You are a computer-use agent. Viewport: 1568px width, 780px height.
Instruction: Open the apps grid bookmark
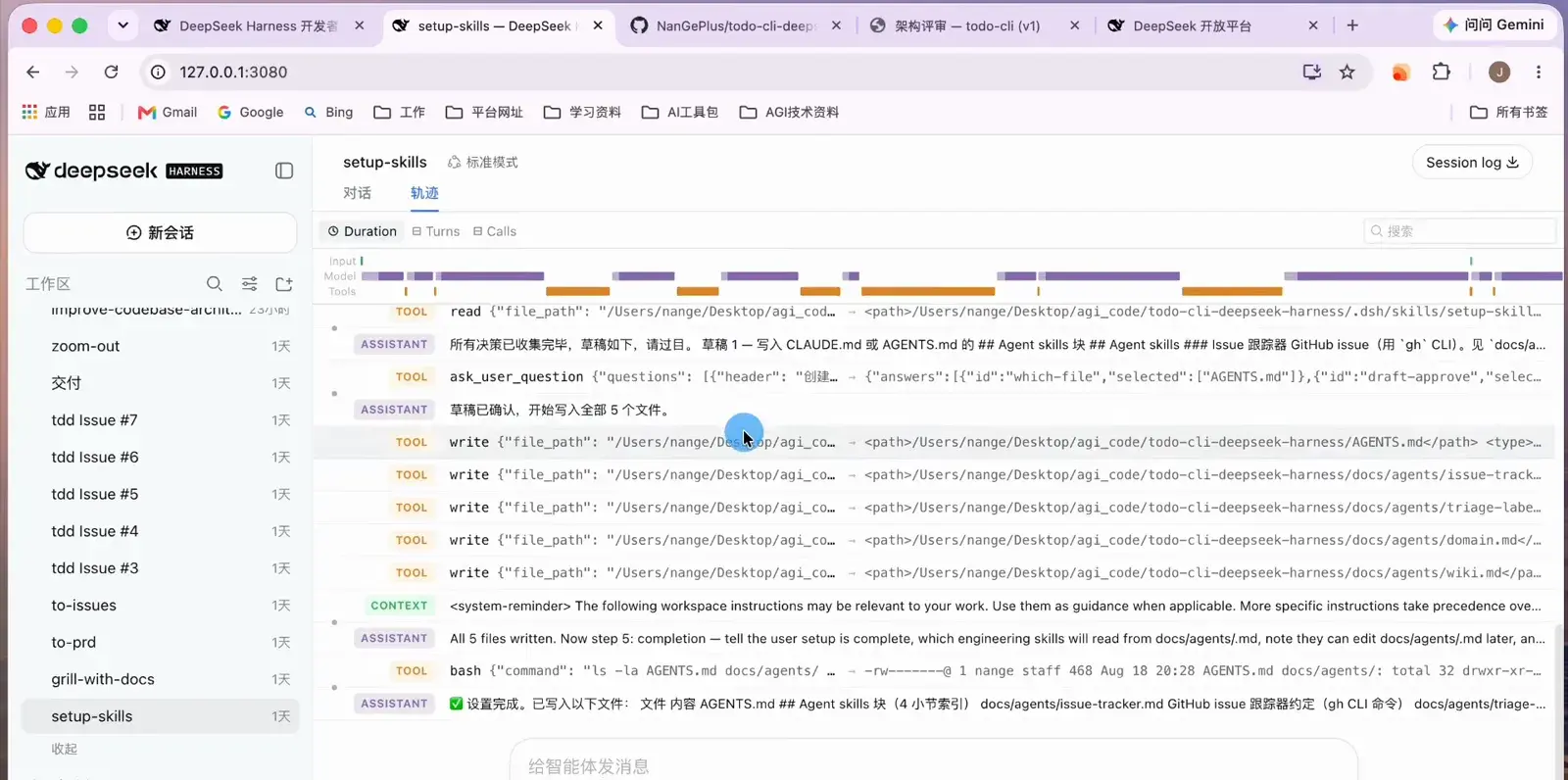point(46,112)
